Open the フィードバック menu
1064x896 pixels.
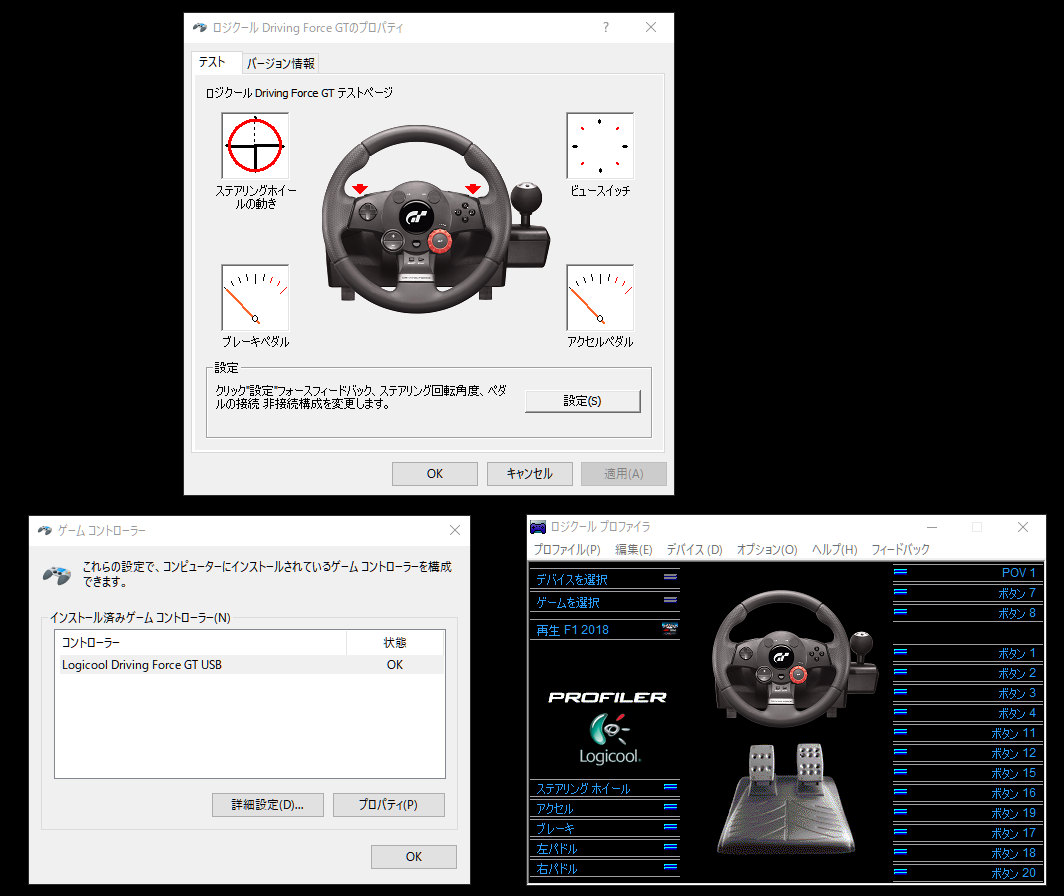pos(900,549)
